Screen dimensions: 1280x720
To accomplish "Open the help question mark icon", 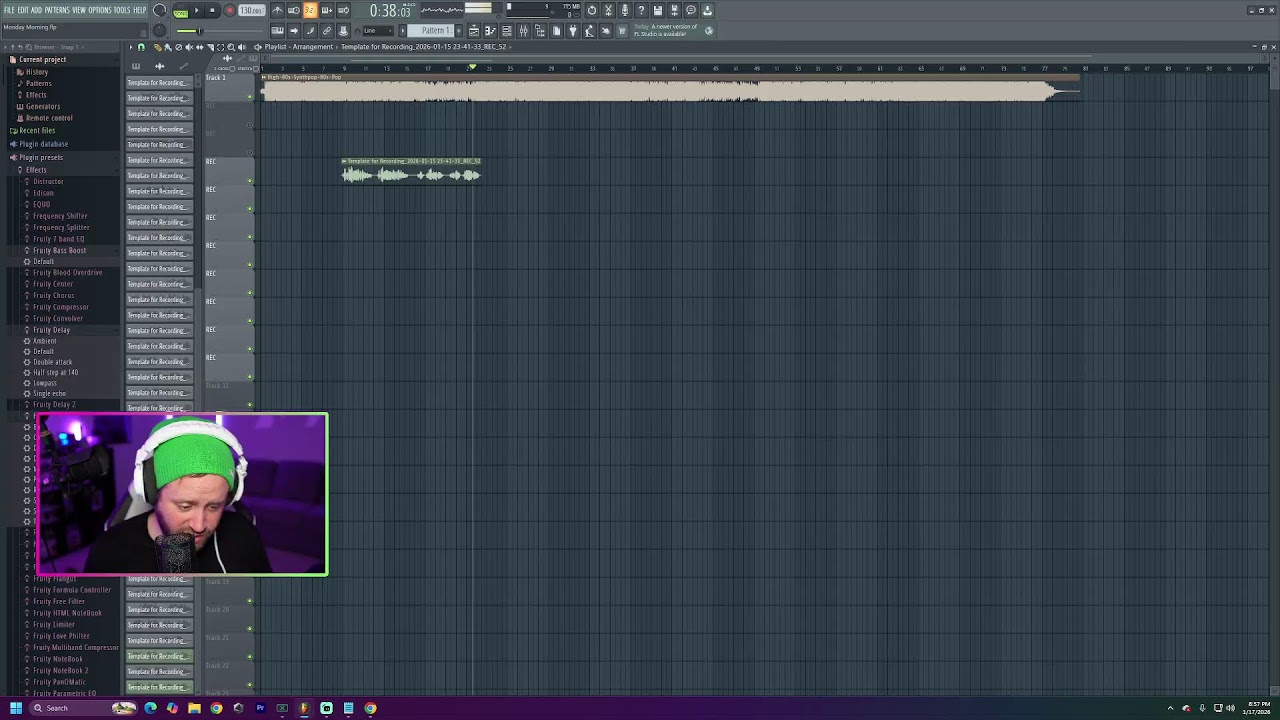I will (641, 10).
